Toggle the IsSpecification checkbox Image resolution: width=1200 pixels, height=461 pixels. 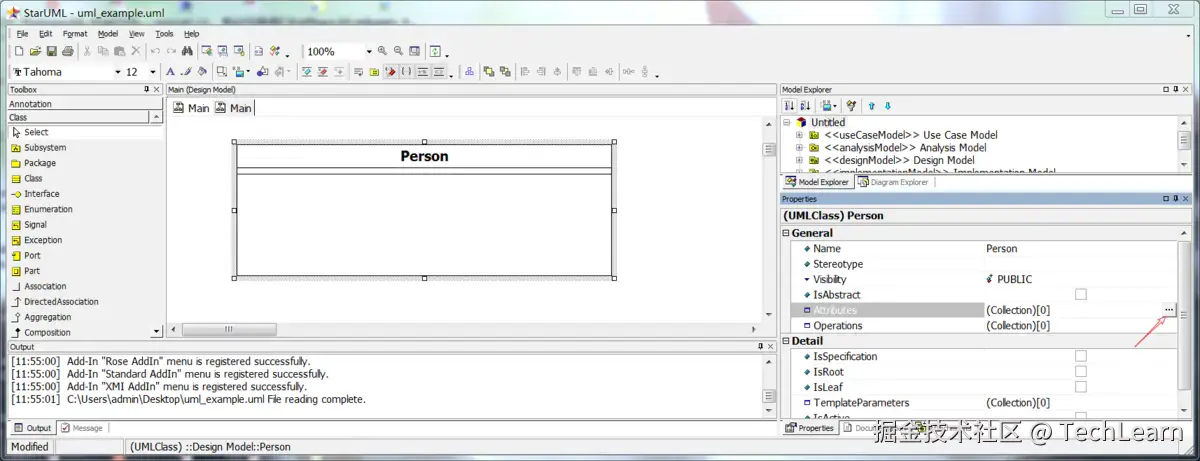(x=1080, y=356)
